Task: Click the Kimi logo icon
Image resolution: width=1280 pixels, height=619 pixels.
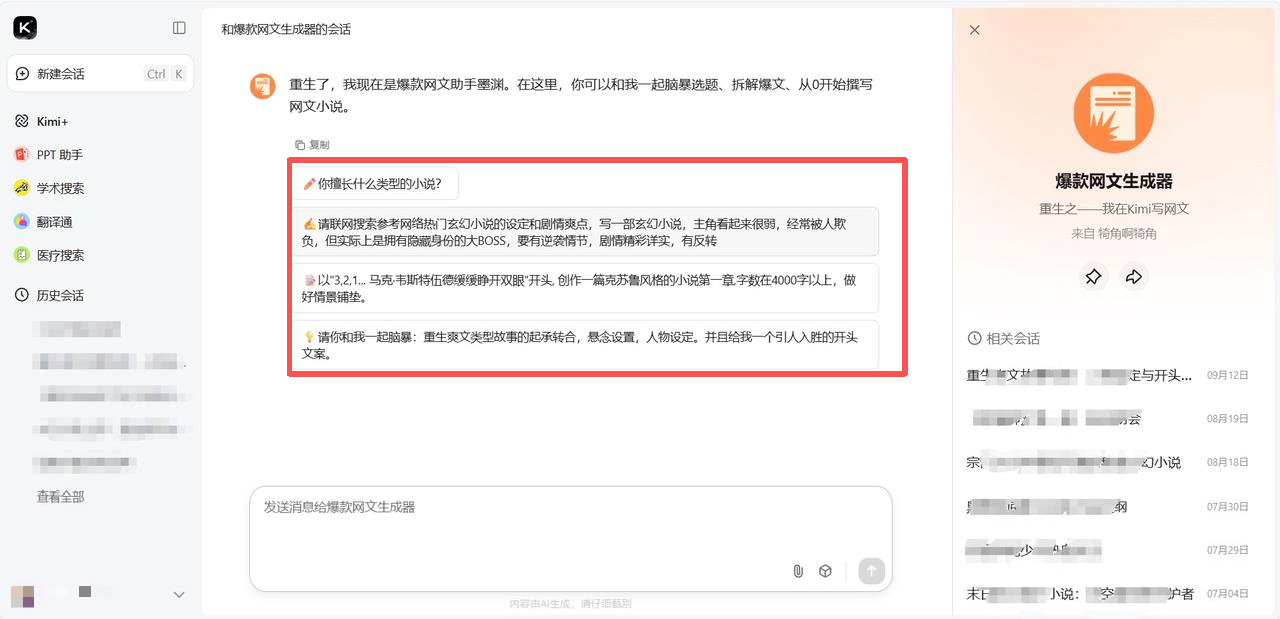Action: (x=25, y=28)
